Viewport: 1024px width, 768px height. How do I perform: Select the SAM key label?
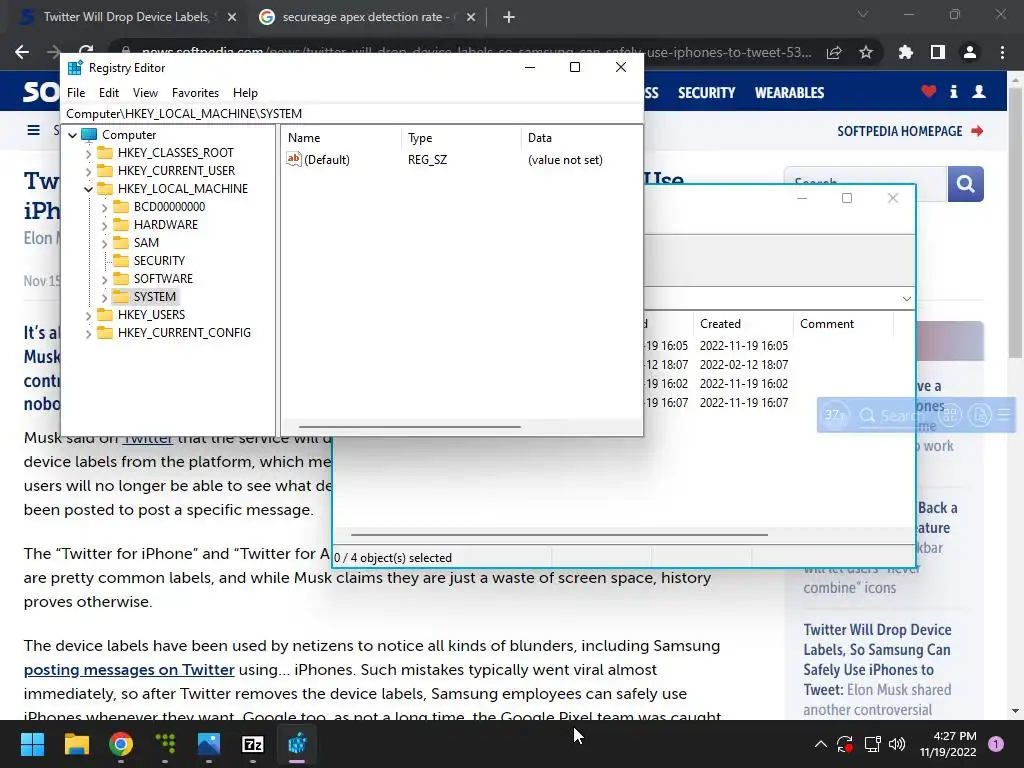146,243
